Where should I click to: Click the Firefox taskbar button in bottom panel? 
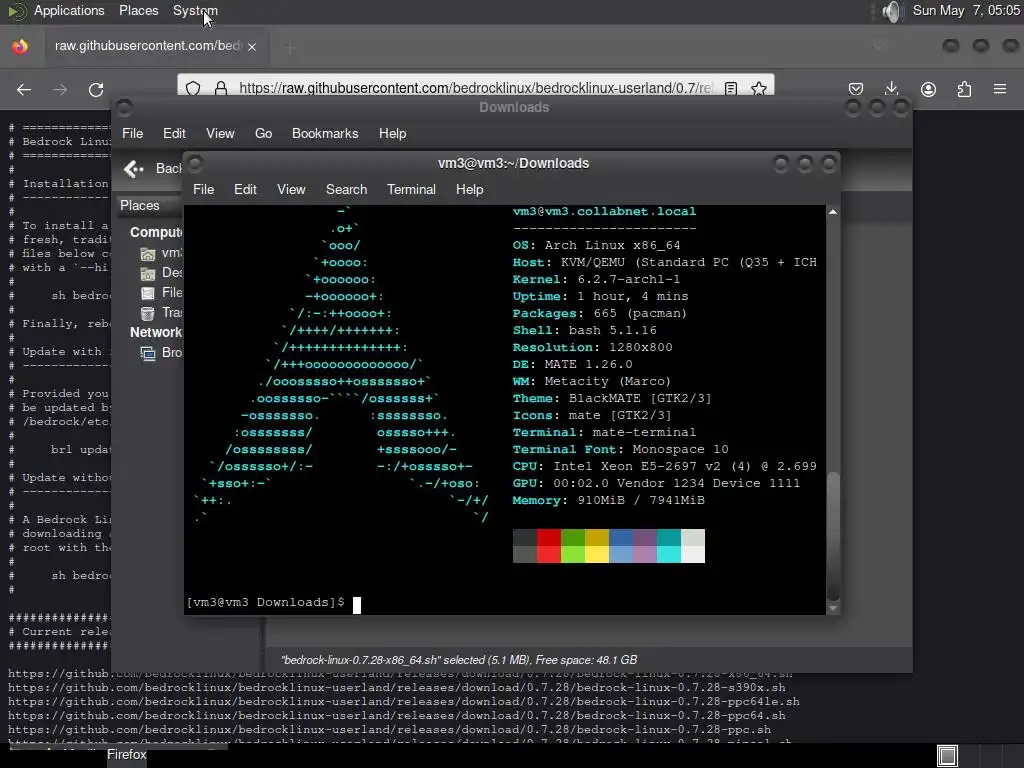click(127, 755)
